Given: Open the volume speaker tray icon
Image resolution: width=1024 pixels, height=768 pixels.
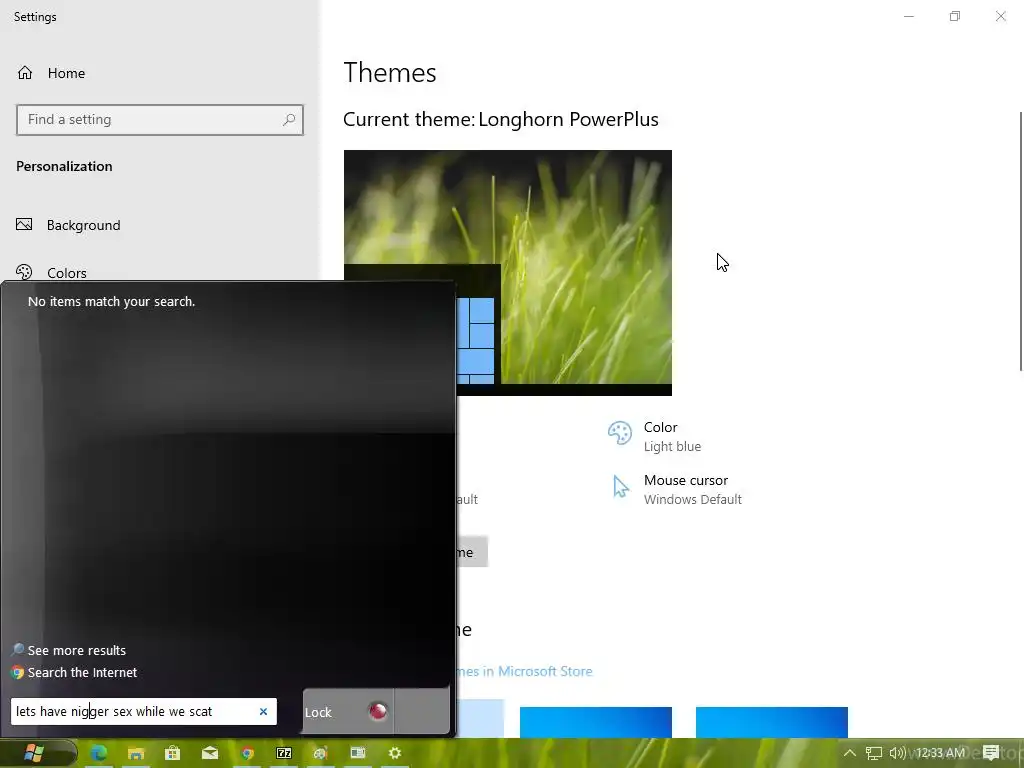Looking at the screenshot, I should point(897,753).
